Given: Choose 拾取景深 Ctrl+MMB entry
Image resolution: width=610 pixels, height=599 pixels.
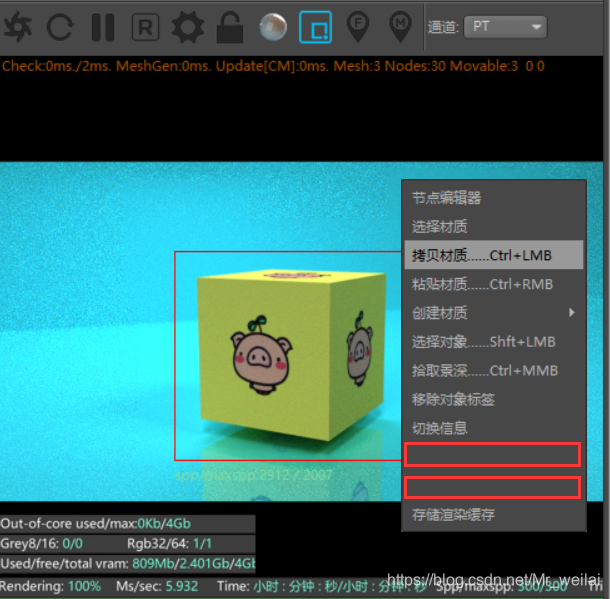Looking at the screenshot, I should [494, 370].
